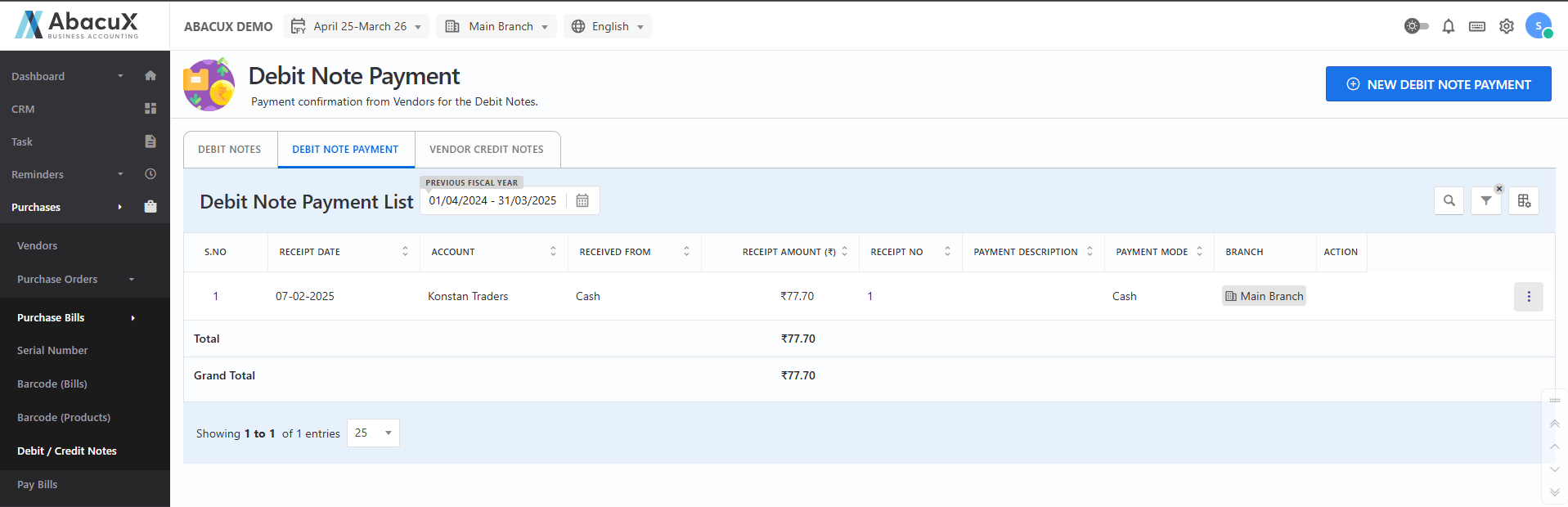The image size is (1568, 507).
Task: Click the date range input field
Action: pyautogui.click(x=492, y=200)
